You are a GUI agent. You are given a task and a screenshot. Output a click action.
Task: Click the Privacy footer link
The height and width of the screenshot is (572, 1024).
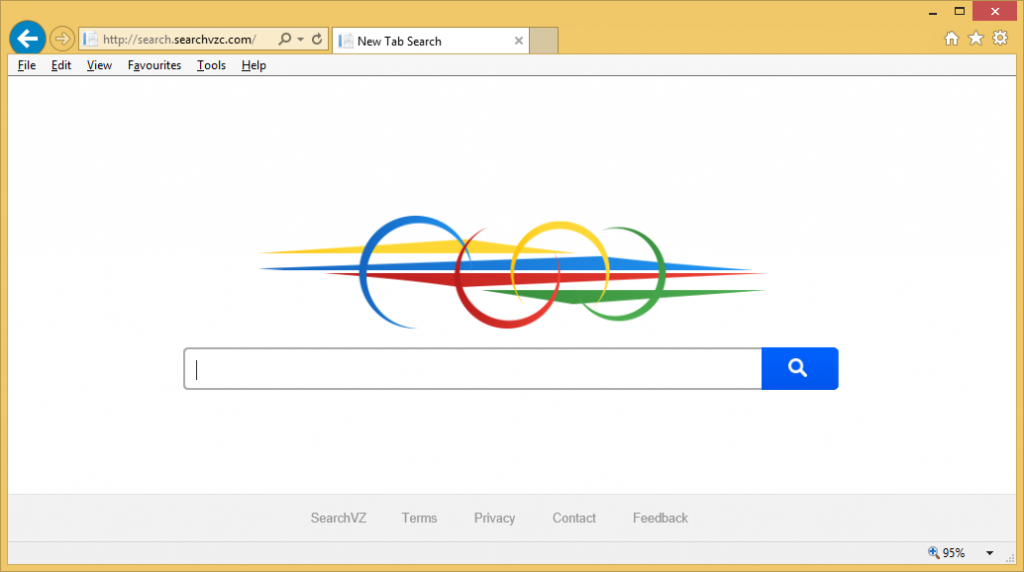point(494,518)
